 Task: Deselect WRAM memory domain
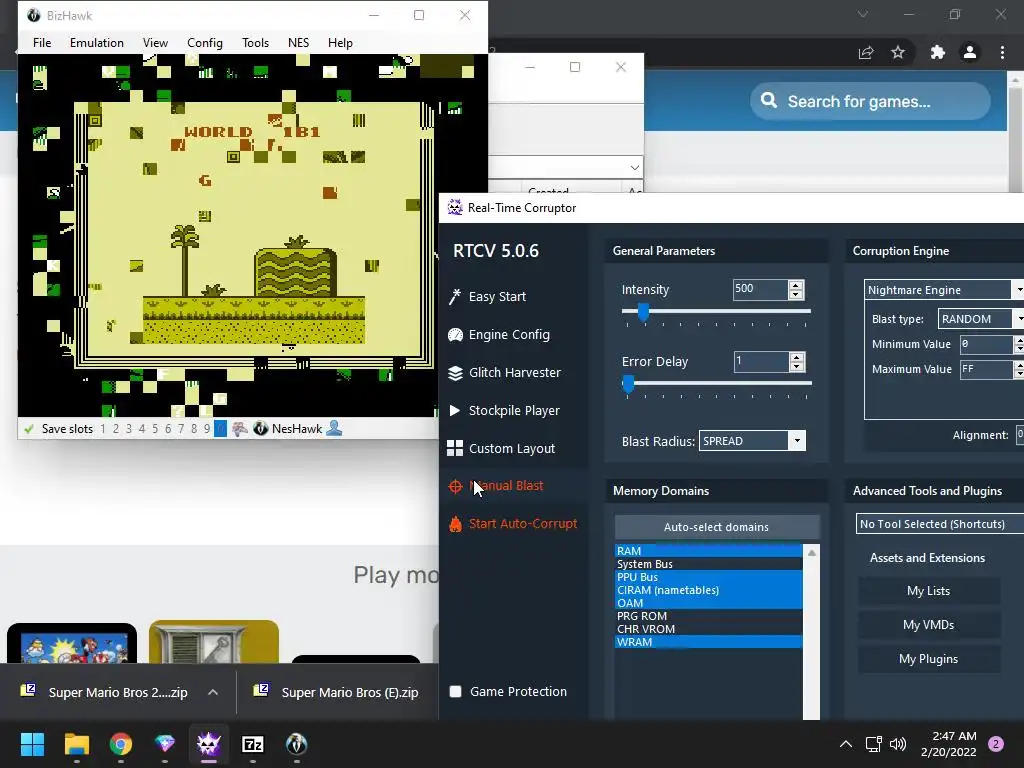709,642
